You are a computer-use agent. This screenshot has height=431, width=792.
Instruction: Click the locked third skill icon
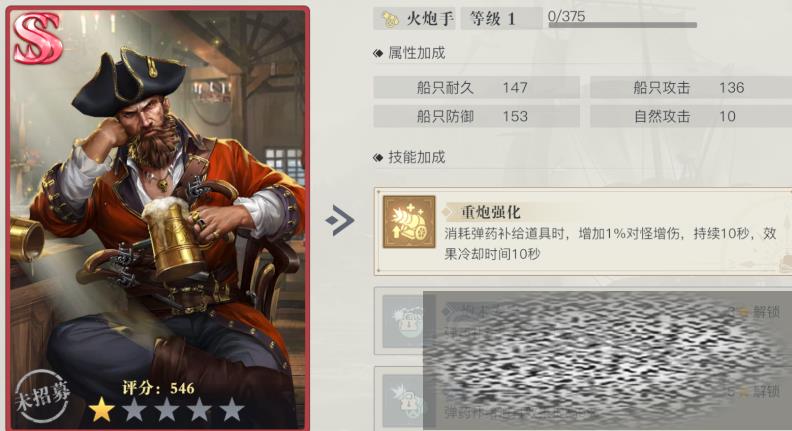[404, 401]
